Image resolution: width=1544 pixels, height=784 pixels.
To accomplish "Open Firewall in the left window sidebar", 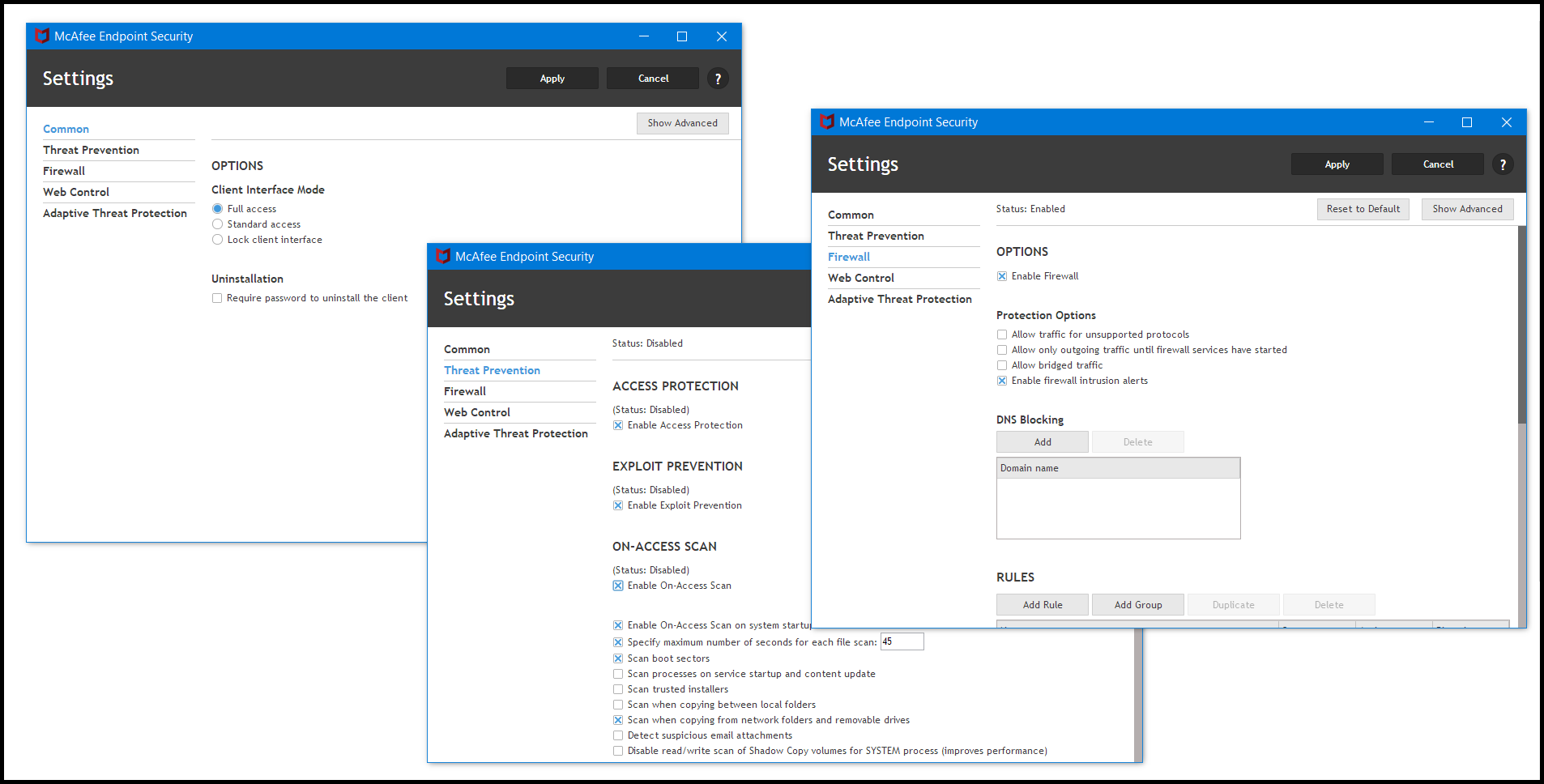I will pyautogui.click(x=64, y=171).
